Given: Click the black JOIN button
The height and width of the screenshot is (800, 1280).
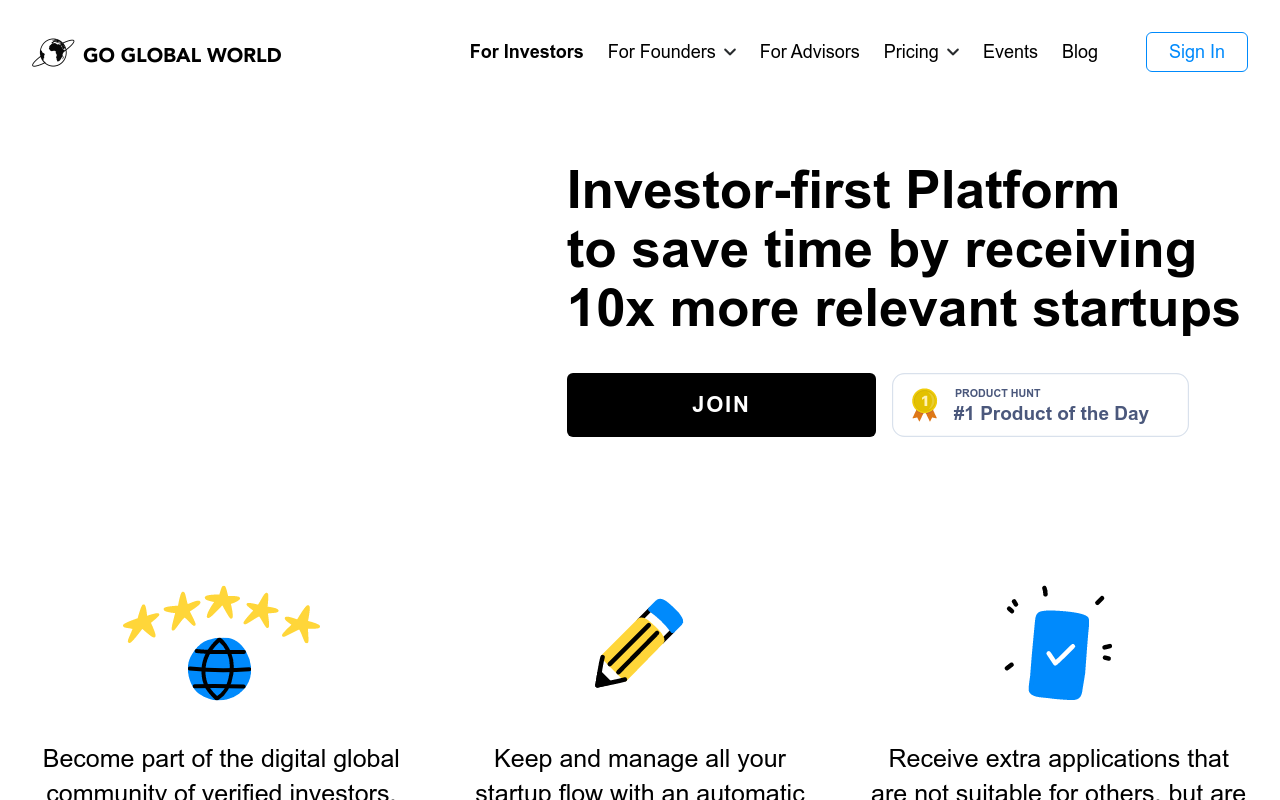Looking at the screenshot, I should [x=721, y=405].
